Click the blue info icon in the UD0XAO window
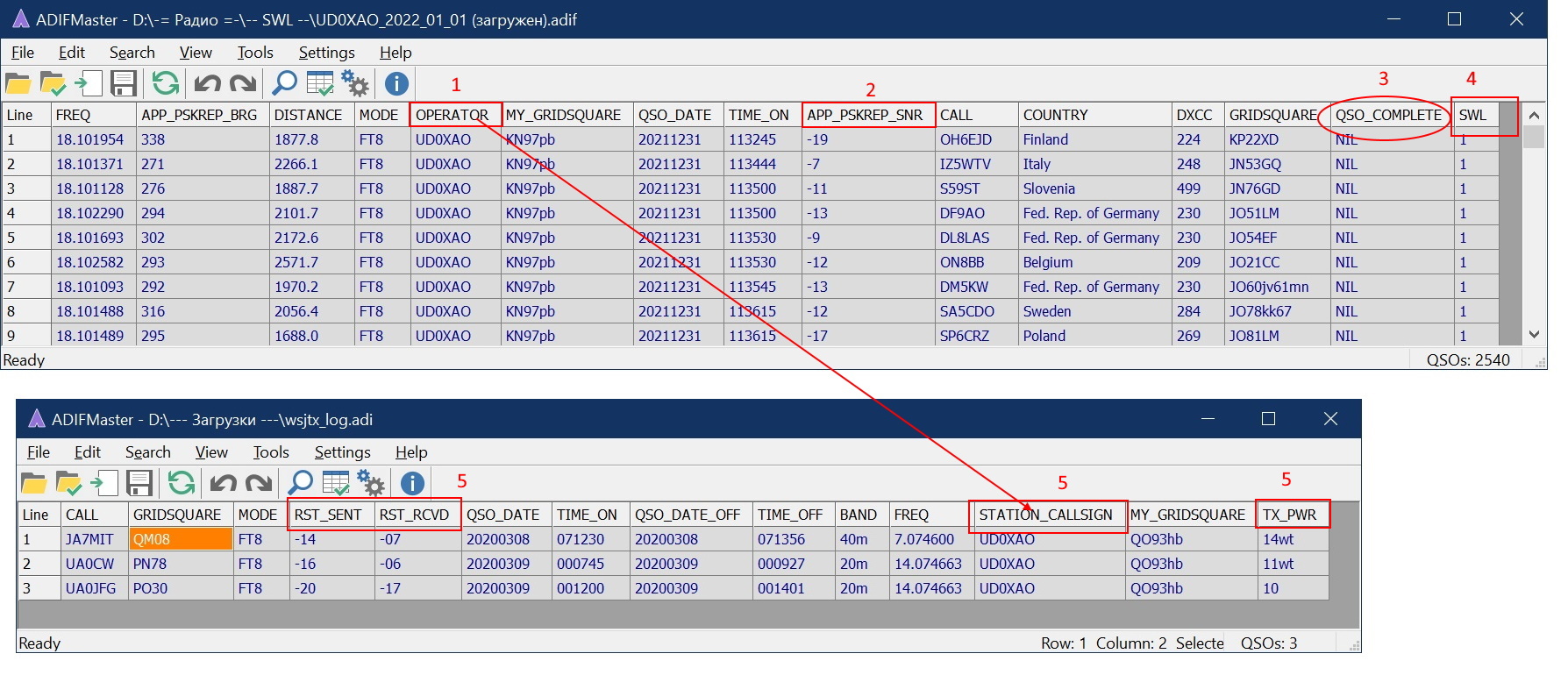 396,83
